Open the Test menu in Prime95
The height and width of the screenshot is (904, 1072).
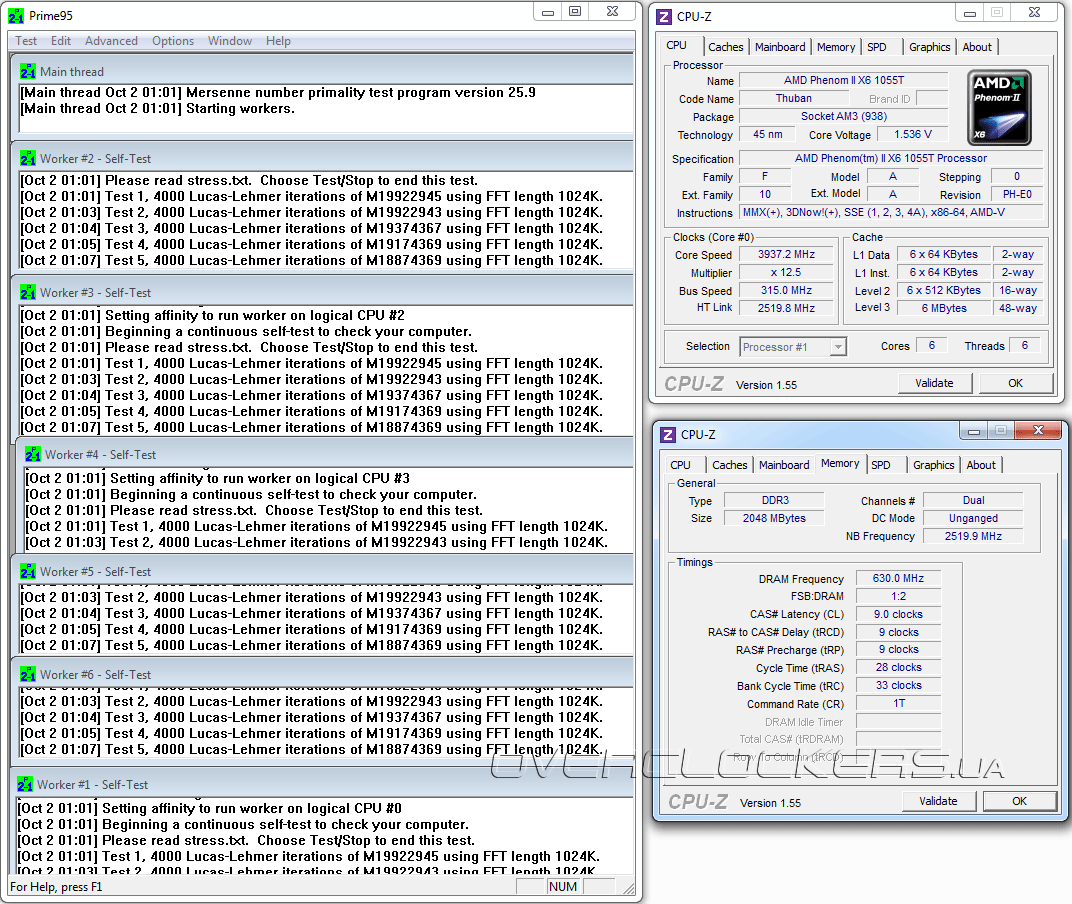[x=26, y=41]
